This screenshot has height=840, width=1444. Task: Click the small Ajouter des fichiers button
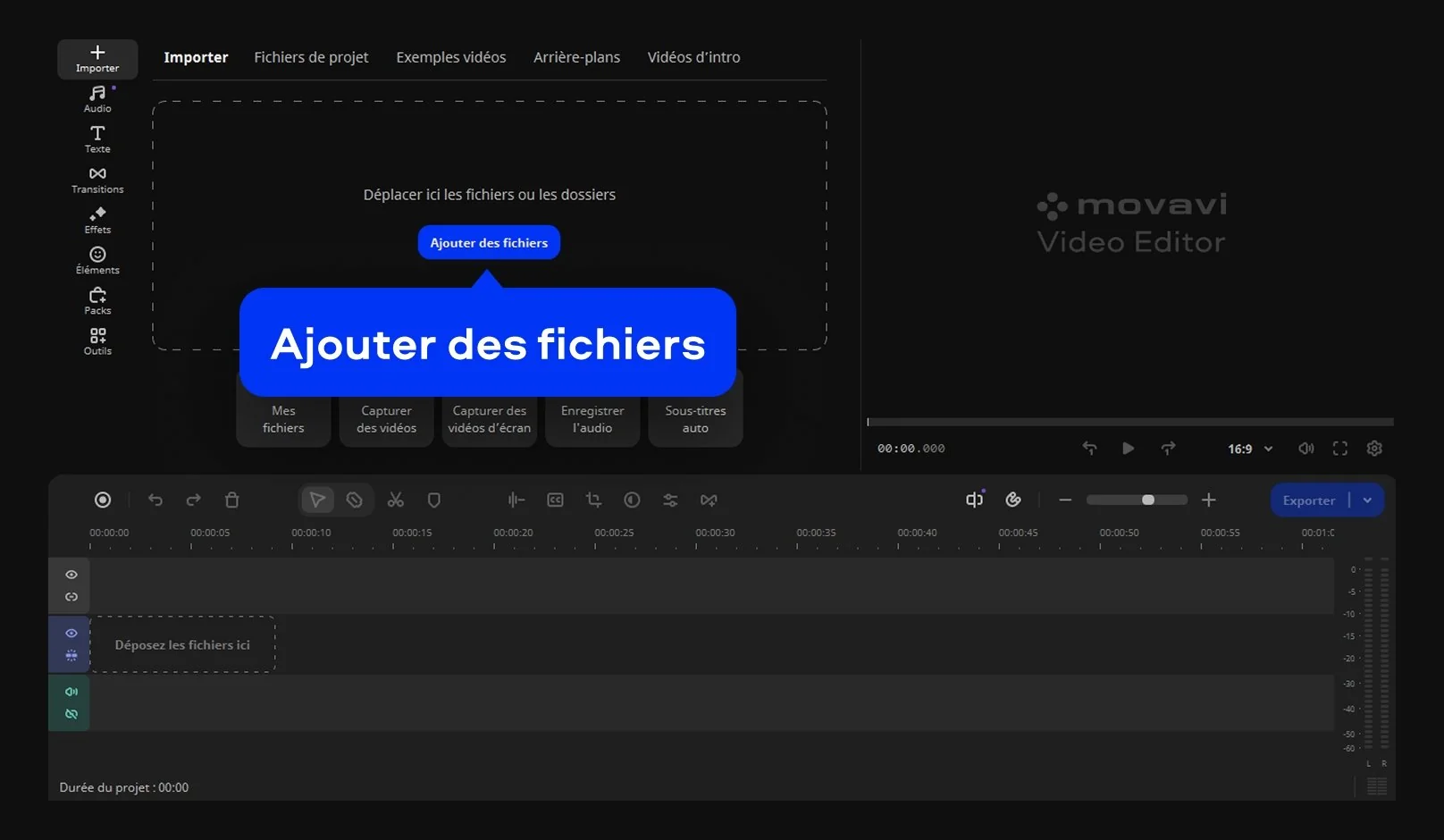click(x=489, y=243)
